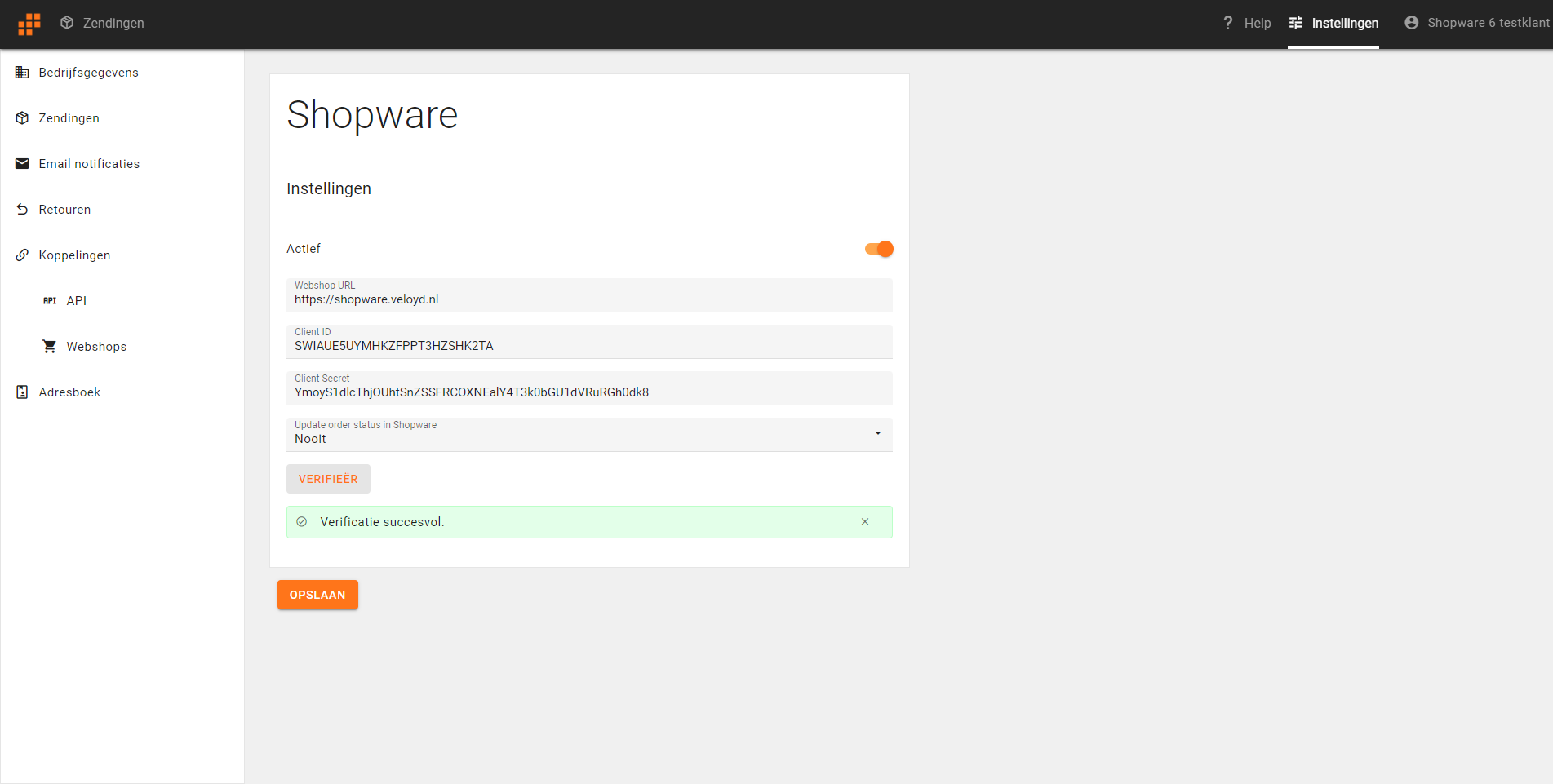
Task: Click the Koppelingen link icon
Action: point(22,255)
